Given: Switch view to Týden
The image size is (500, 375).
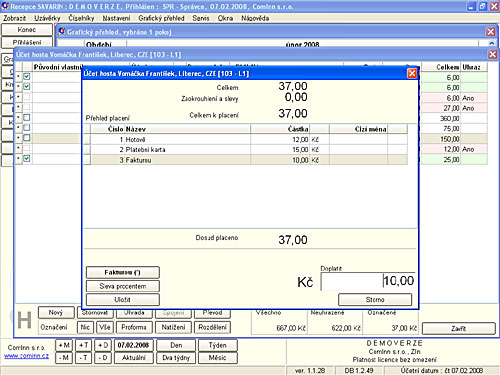Looking at the screenshot, I should point(218,345).
